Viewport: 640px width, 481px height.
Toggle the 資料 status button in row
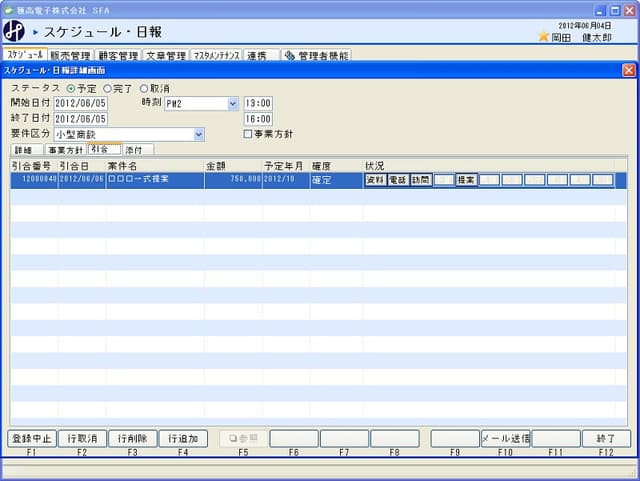point(375,180)
